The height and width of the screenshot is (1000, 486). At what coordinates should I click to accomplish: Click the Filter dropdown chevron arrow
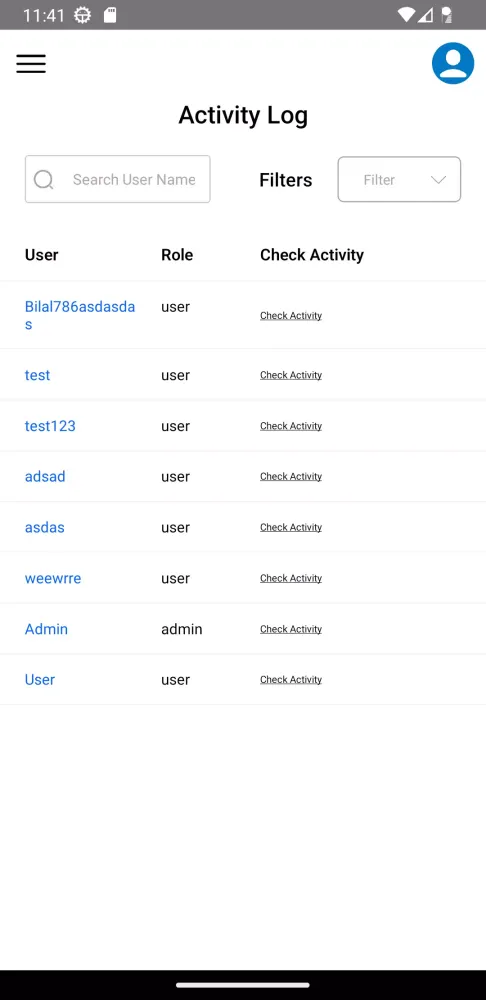click(438, 180)
